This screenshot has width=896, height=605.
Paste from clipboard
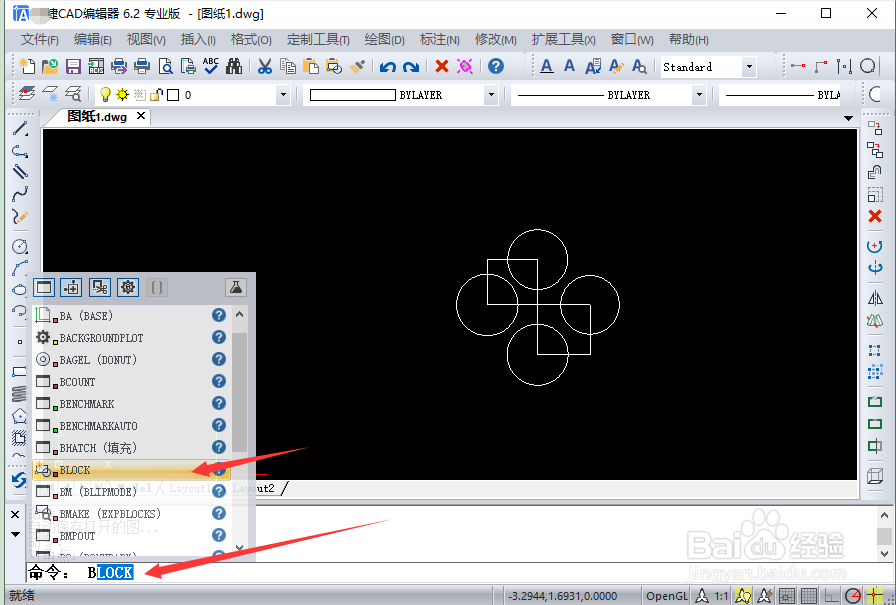point(310,66)
